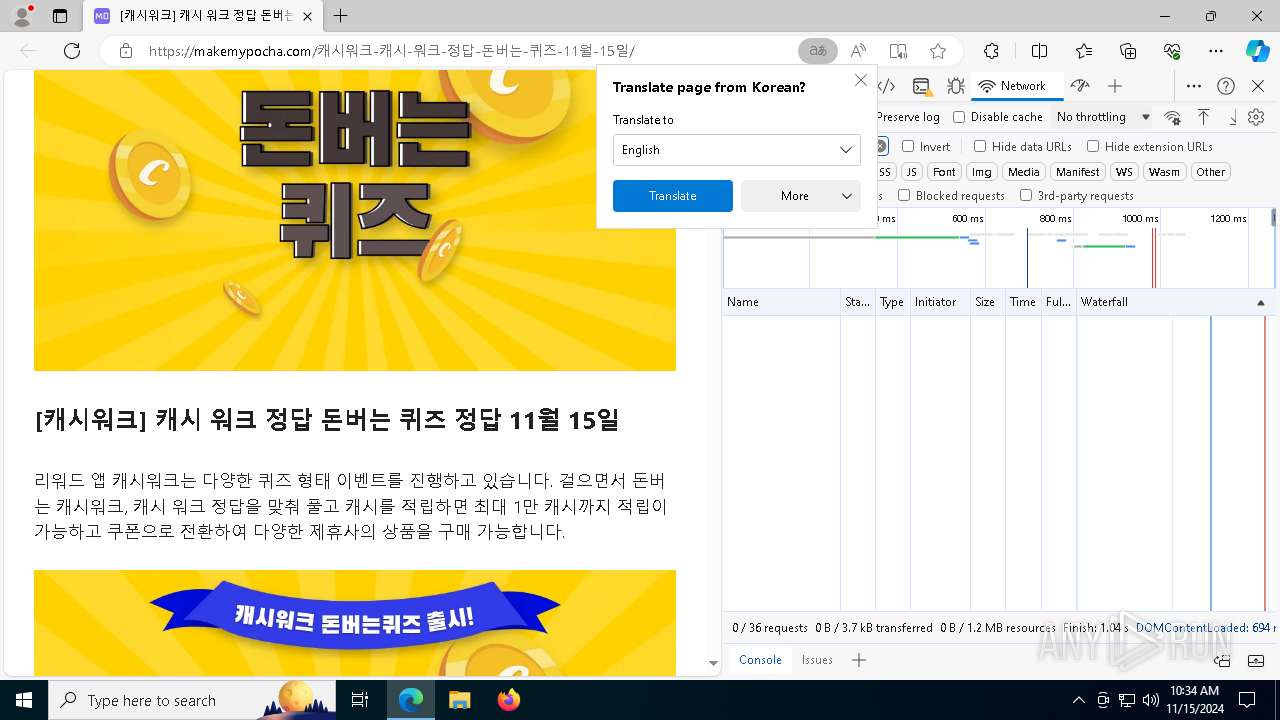Add another tool to the DevTools tab bar
The image size is (1280, 720).
coord(1115,86)
